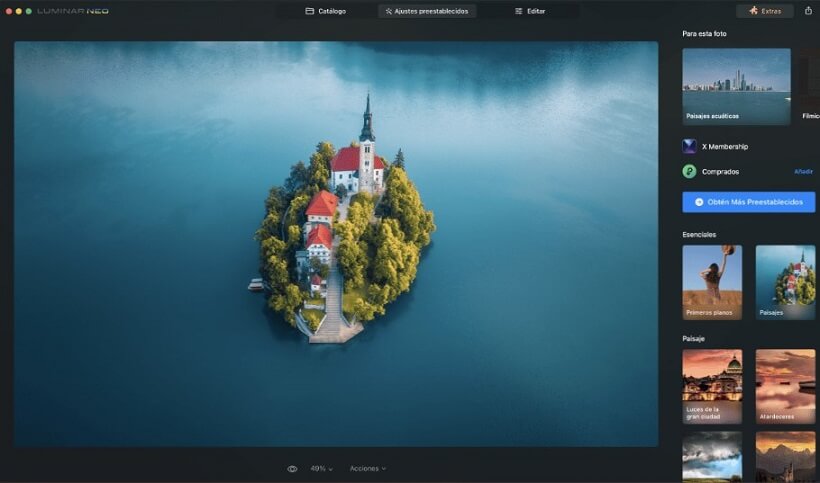Viewport: 820px width, 483px height.
Task: Select the stormy clouds preset thumbnail
Action: coord(712,457)
